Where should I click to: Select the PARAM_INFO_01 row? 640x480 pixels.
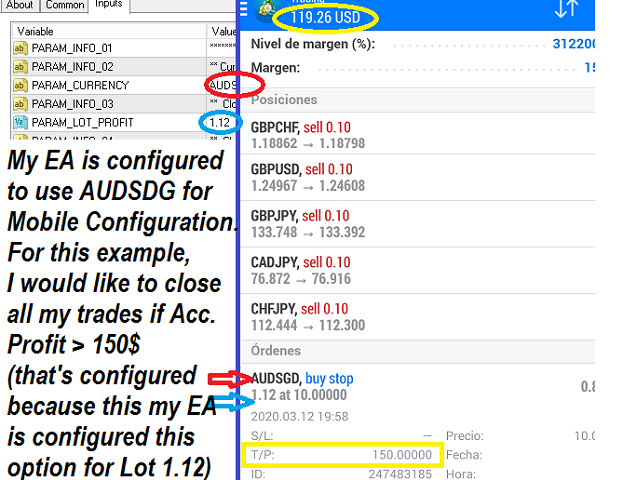click(x=124, y=48)
